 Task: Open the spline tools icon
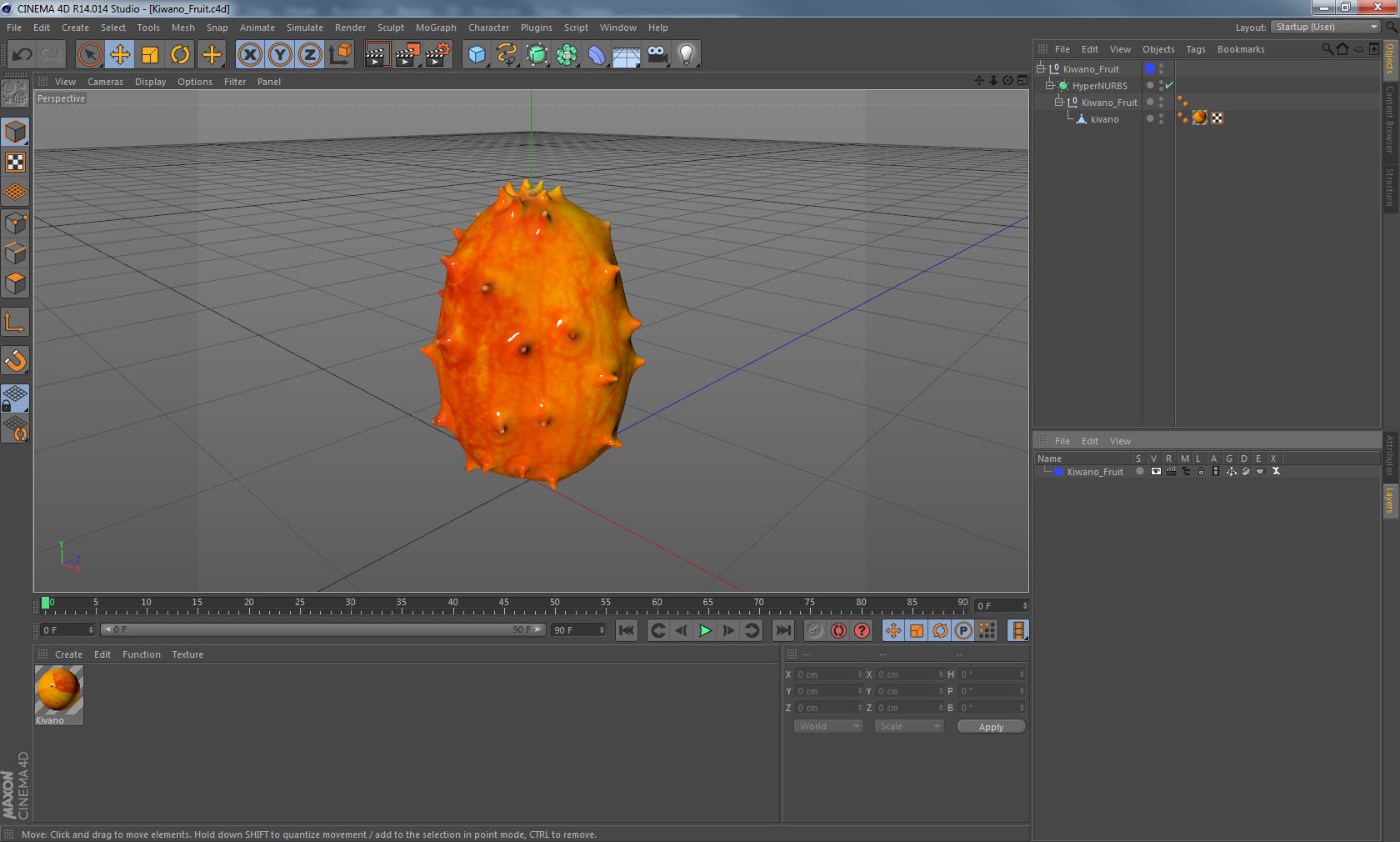point(507,55)
